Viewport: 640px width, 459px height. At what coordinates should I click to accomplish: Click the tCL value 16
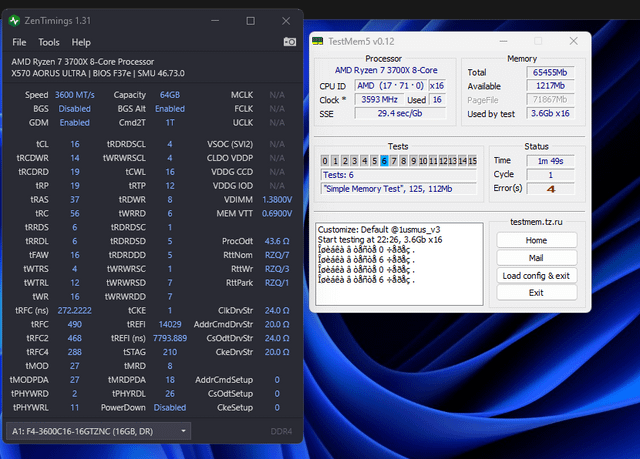pos(75,144)
